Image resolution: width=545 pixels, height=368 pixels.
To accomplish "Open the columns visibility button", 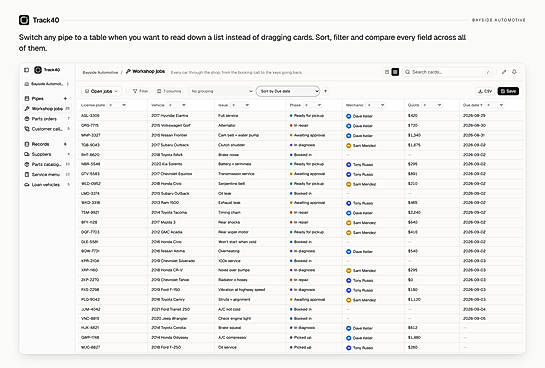I will tap(169, 91).
